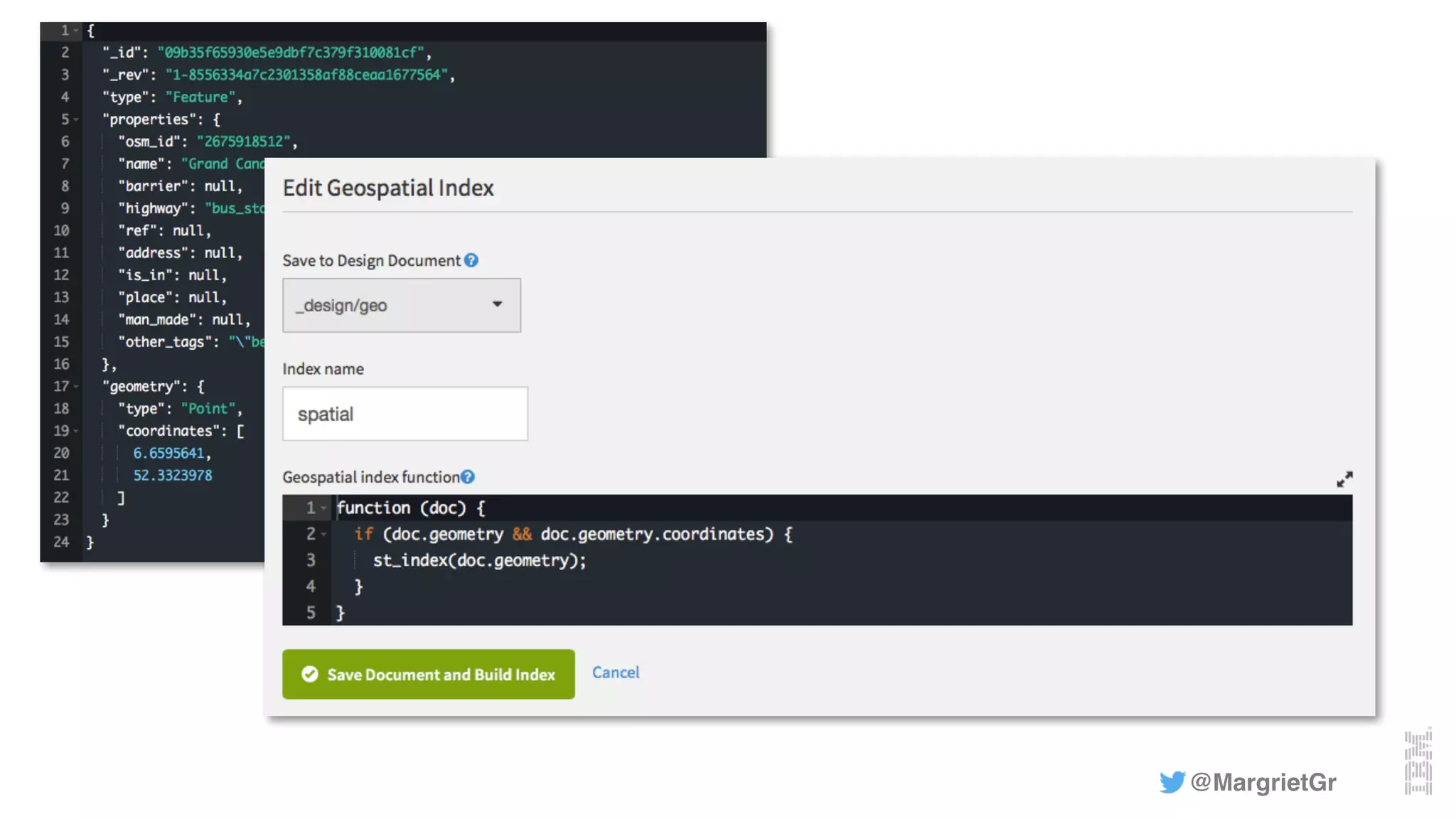Click the st_index(doc.geometry) code line

(x=479, y=560)
